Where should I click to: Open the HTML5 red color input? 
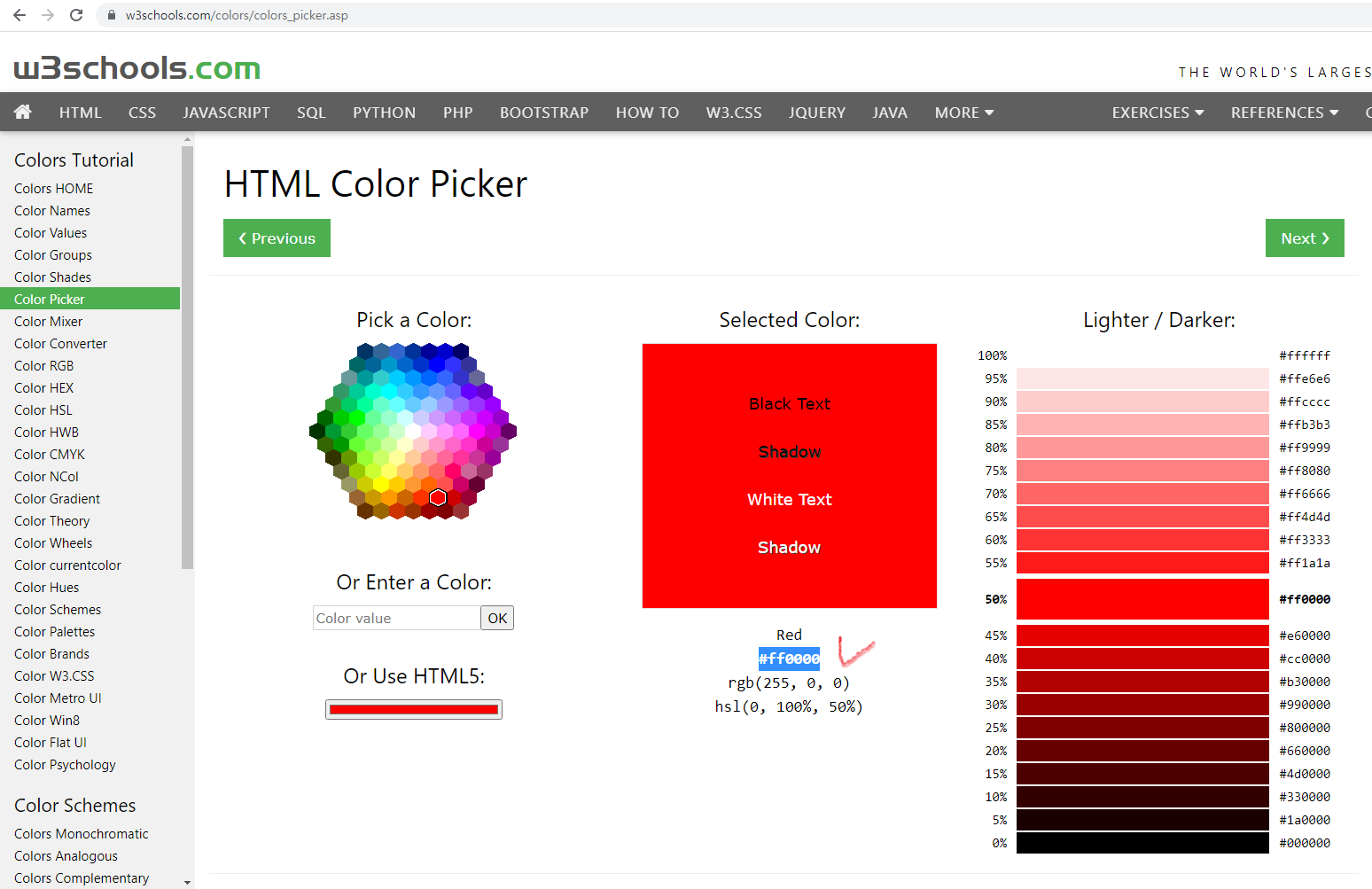point(414,709)
